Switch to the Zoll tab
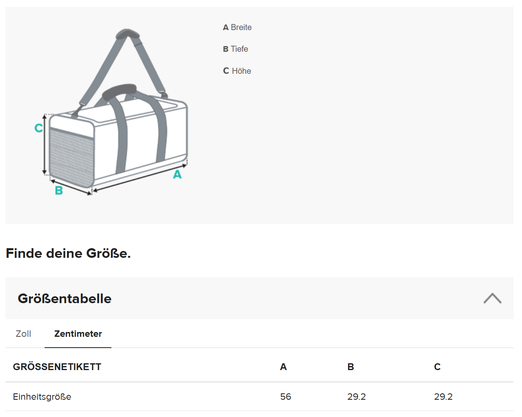This screenshot has width=522, height=417. 23,334
